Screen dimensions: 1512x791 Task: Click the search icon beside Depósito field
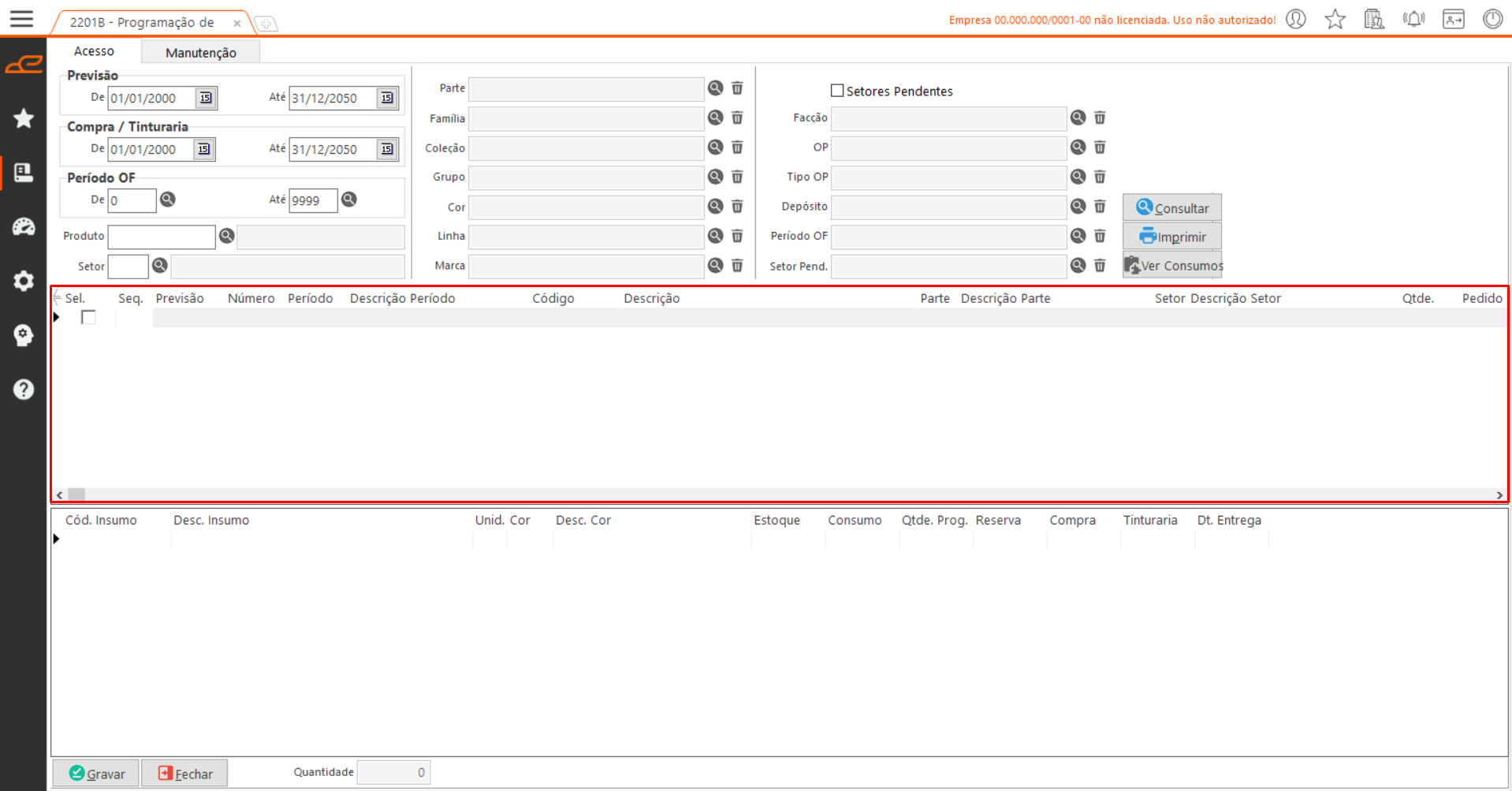click(x=1078, y=207)
